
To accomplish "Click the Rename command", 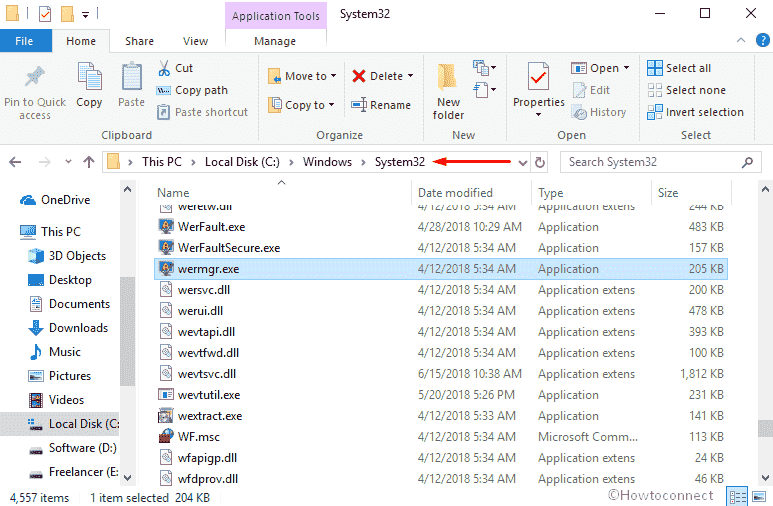I will pyautogui.click(x=381, y=105).
